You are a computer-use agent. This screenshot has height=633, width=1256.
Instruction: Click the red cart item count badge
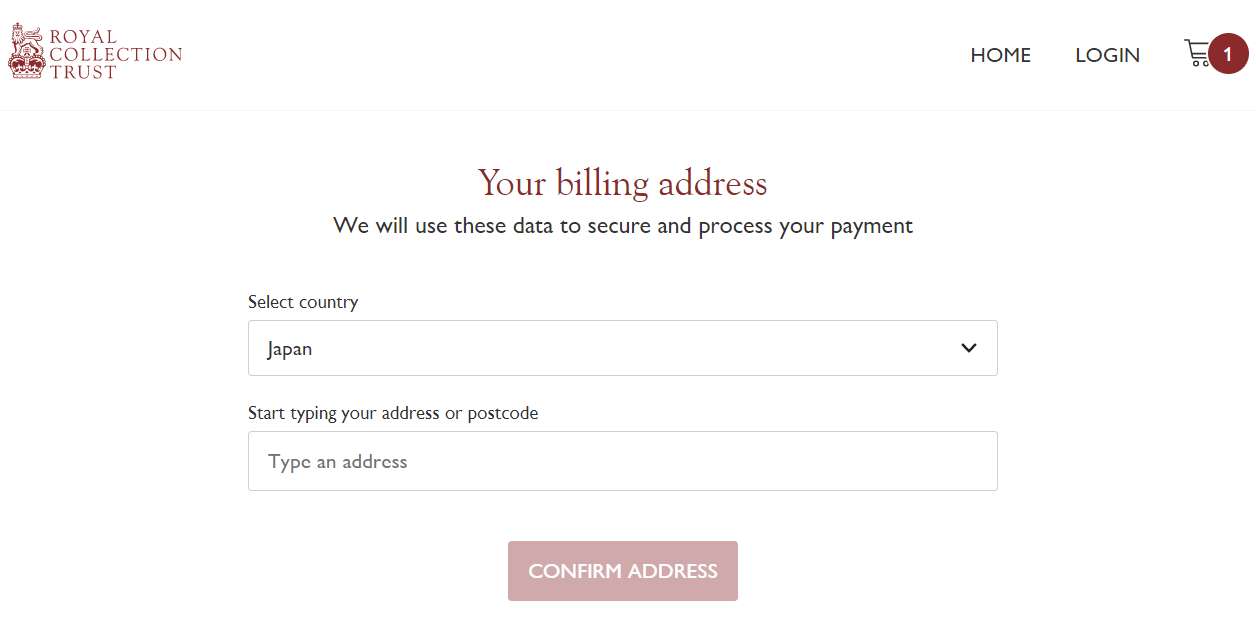tap(1228, 54)
